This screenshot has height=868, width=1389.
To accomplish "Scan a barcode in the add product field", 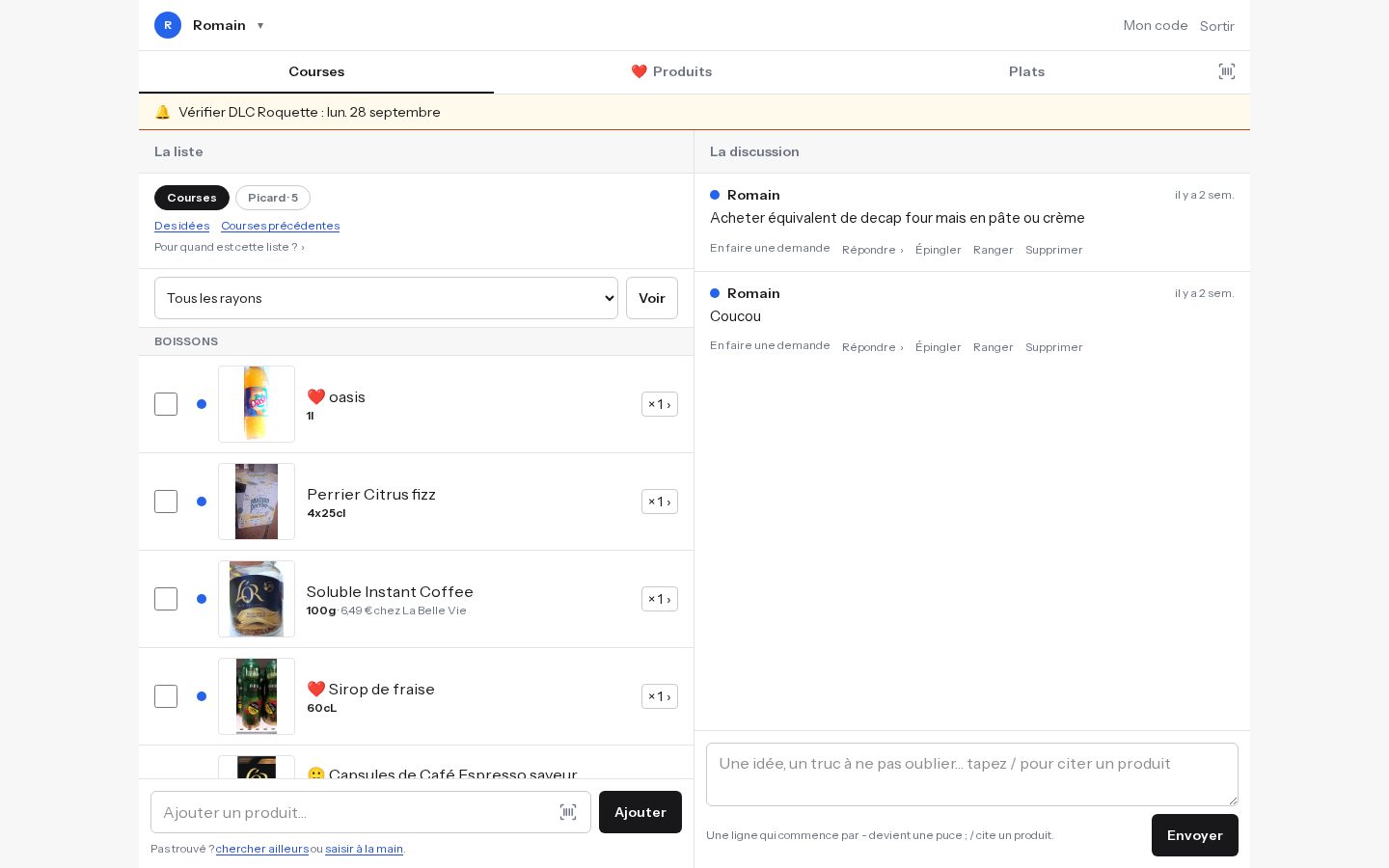I will click(568, 812).
